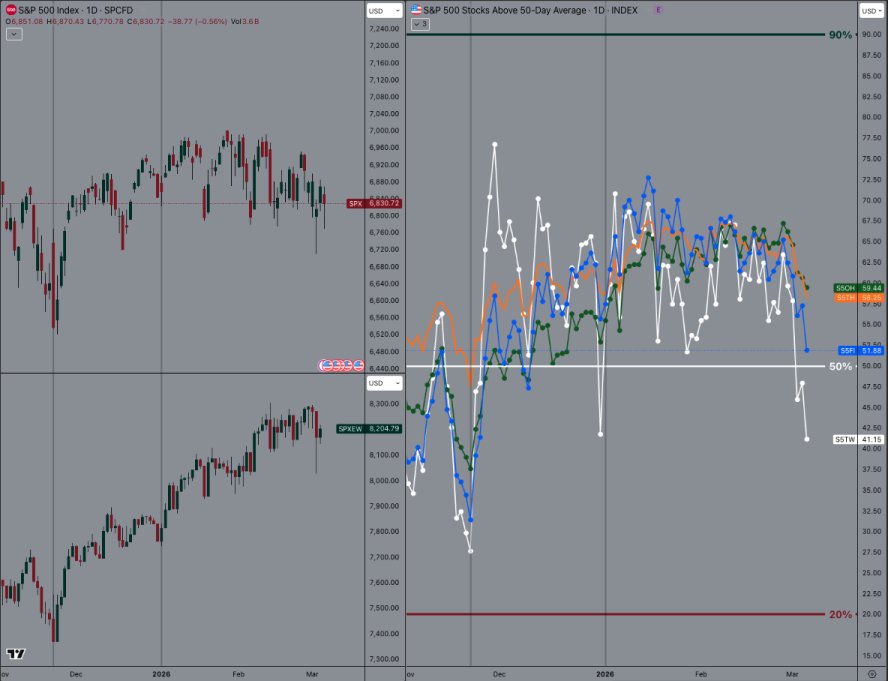Click the S&P 500 Index · 1D · SPCFD title
The image size is (888, 681).
click(75, 10)
